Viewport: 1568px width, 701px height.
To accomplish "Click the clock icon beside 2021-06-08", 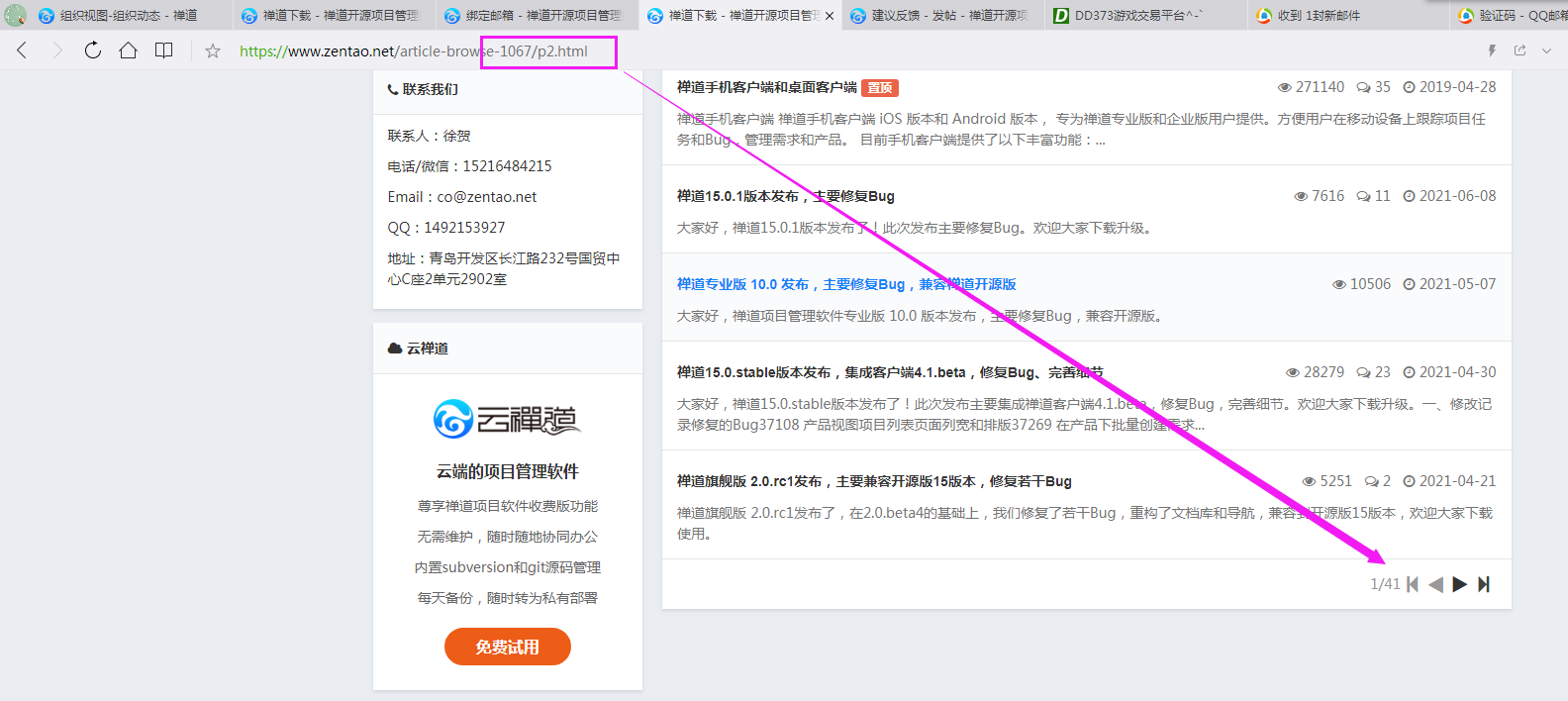I will pos(1409,196).
